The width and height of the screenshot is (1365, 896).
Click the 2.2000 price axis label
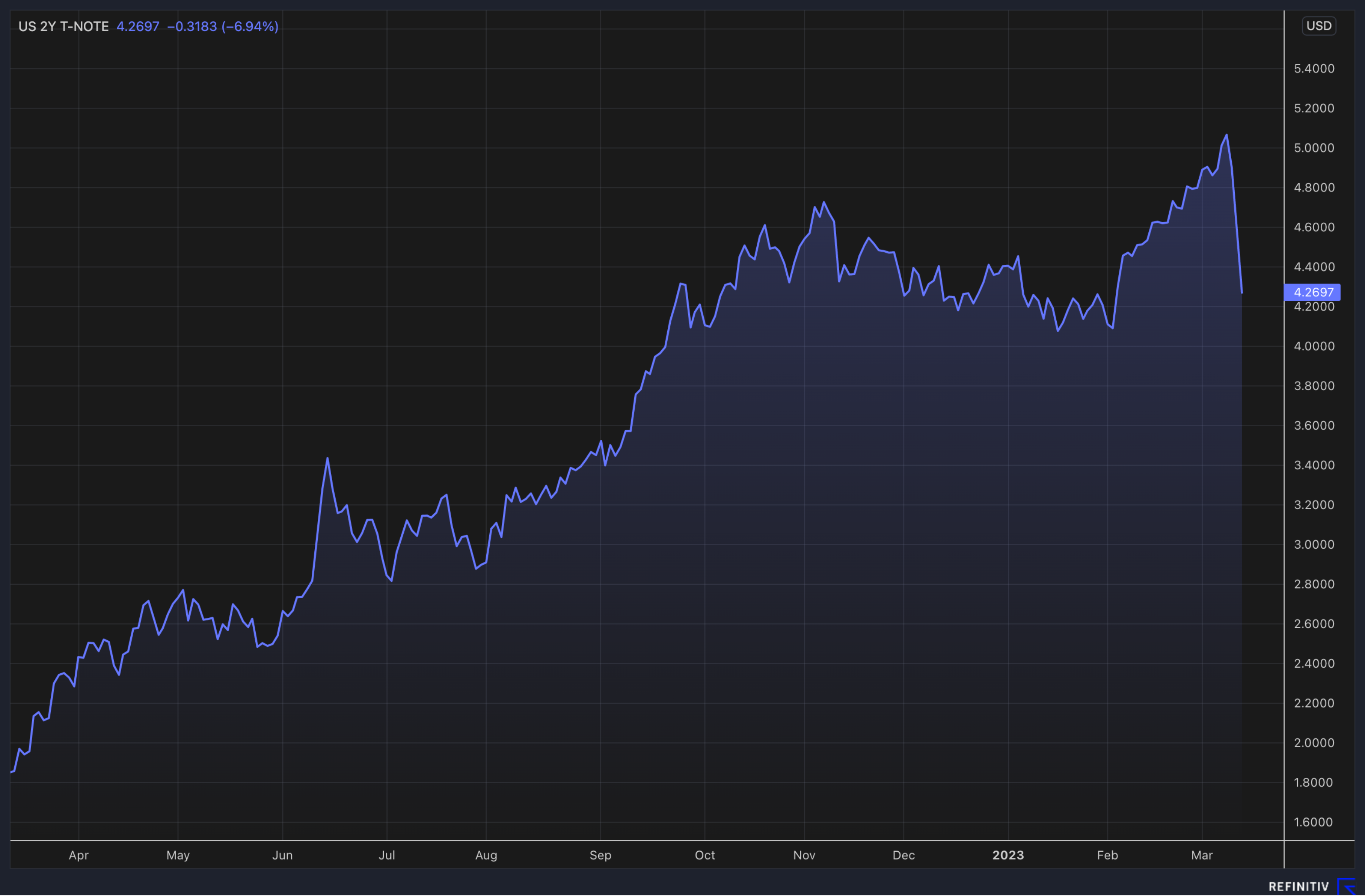tap(1314, 703)
